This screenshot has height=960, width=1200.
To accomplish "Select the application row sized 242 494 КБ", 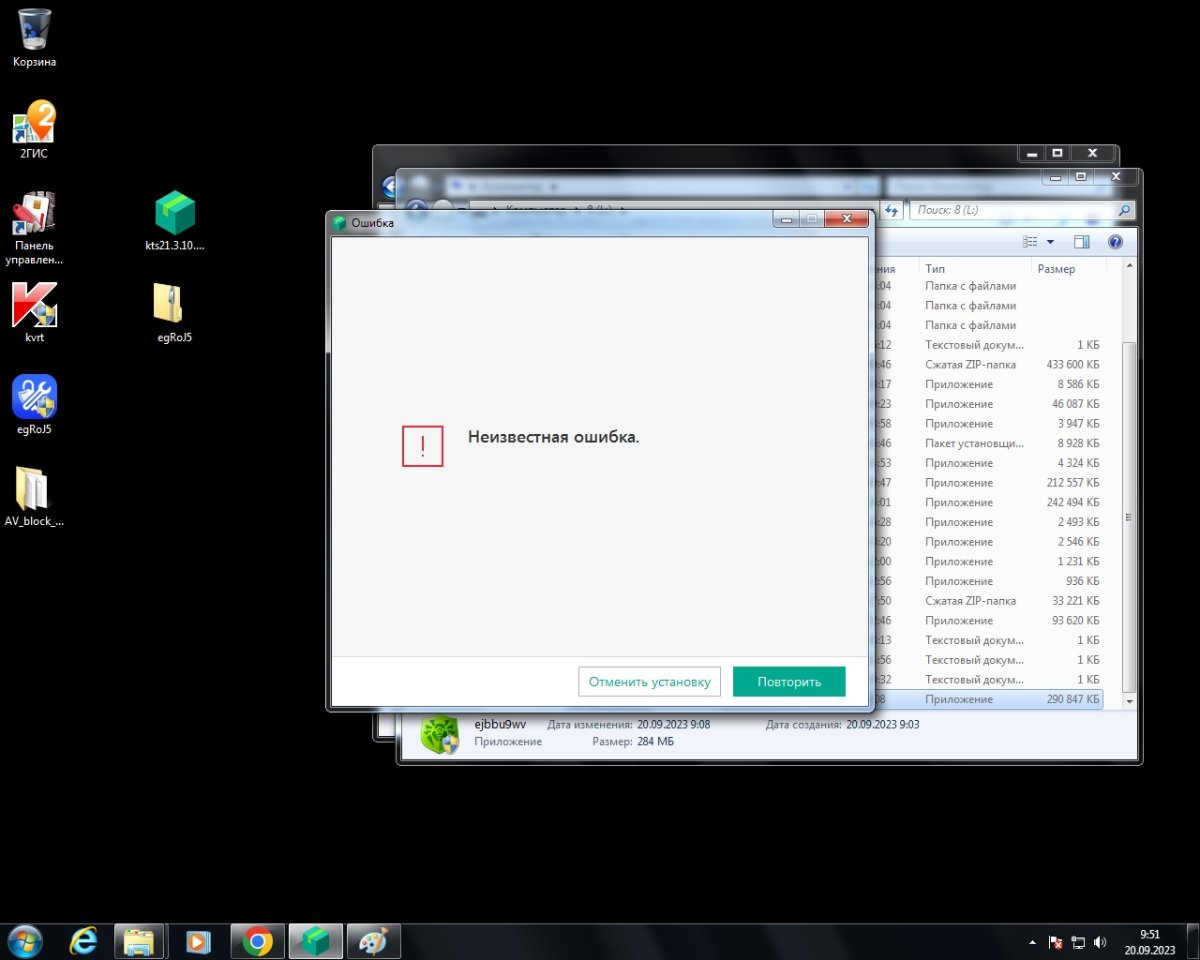I will pyautogui.click(x=988, y=502).
